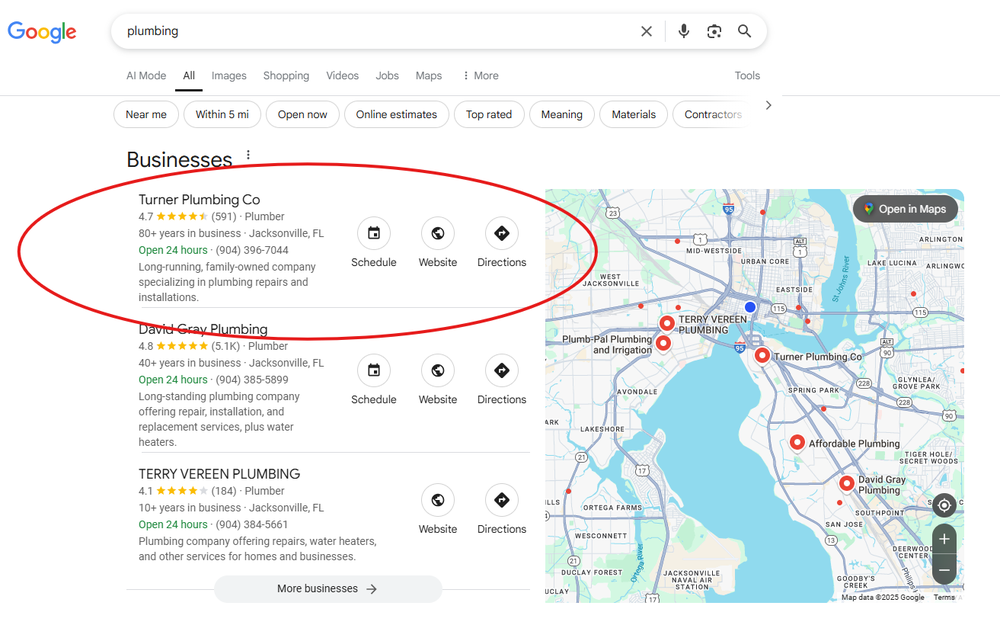Open the map in Google Maps
This screenshot has width=1000, height=625.
(x=905, y=209)
